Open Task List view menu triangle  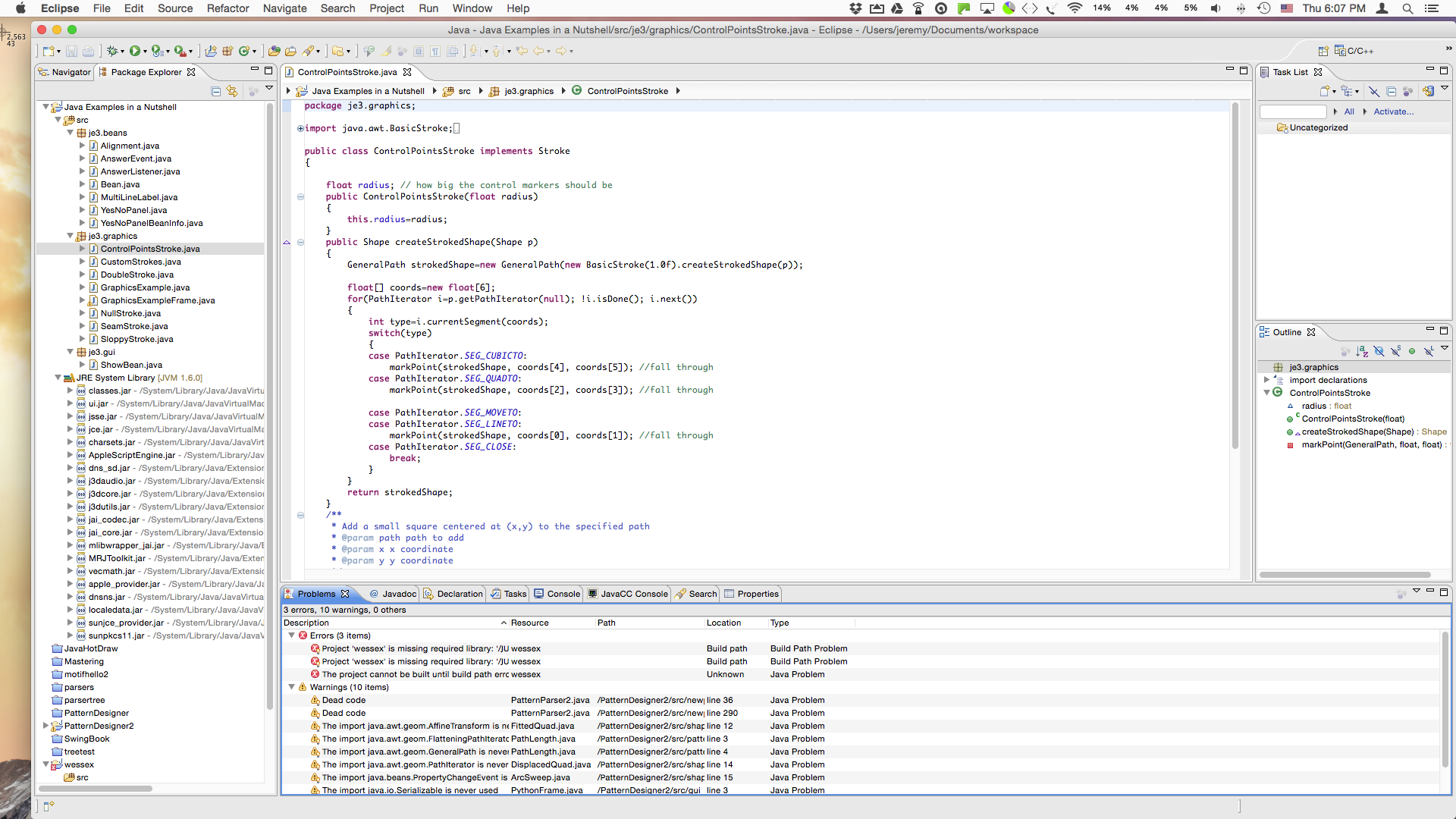[x=1445, y=88]
